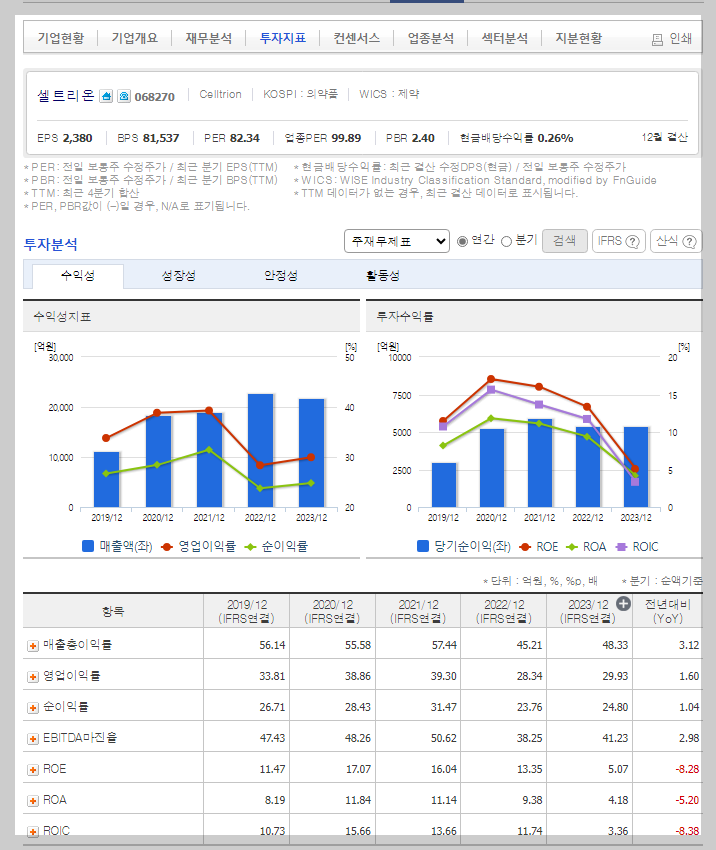Click the BPS 81,537 value
716x850 pixels.
[x=160, y=138]
